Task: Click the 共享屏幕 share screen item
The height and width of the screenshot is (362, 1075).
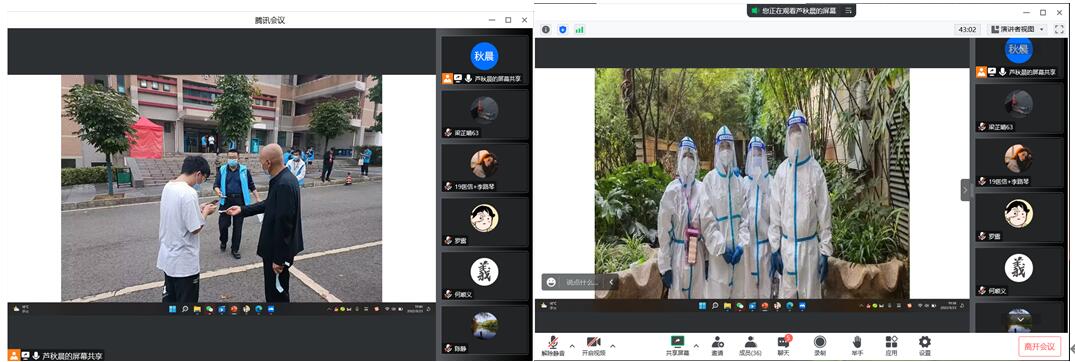Action: pyautogui.click(x=677, y=346)
